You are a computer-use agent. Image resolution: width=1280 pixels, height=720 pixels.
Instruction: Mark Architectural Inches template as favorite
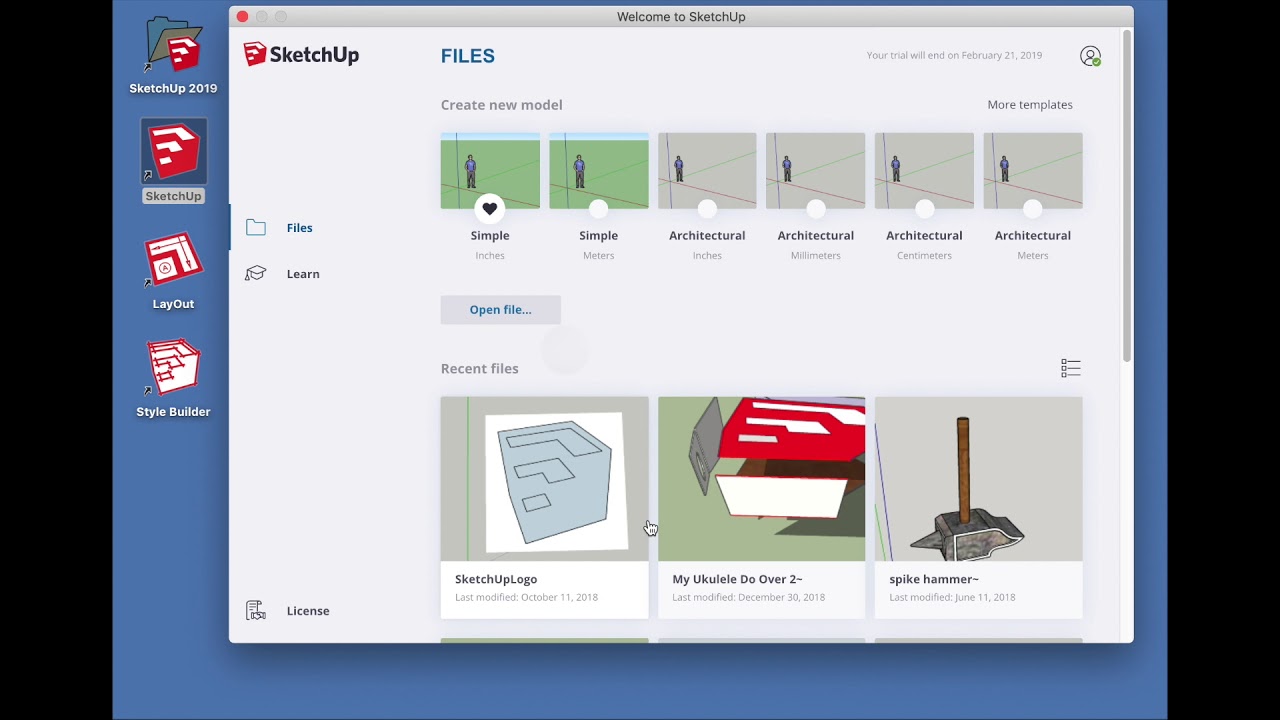coord(707,208)
